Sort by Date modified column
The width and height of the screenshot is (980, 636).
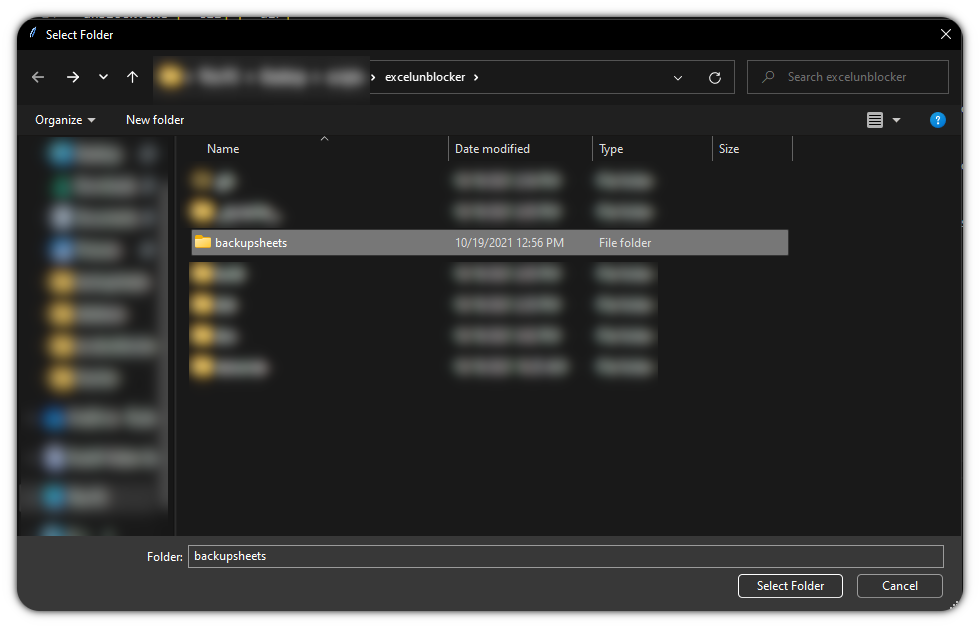click(x=492, y=149)
